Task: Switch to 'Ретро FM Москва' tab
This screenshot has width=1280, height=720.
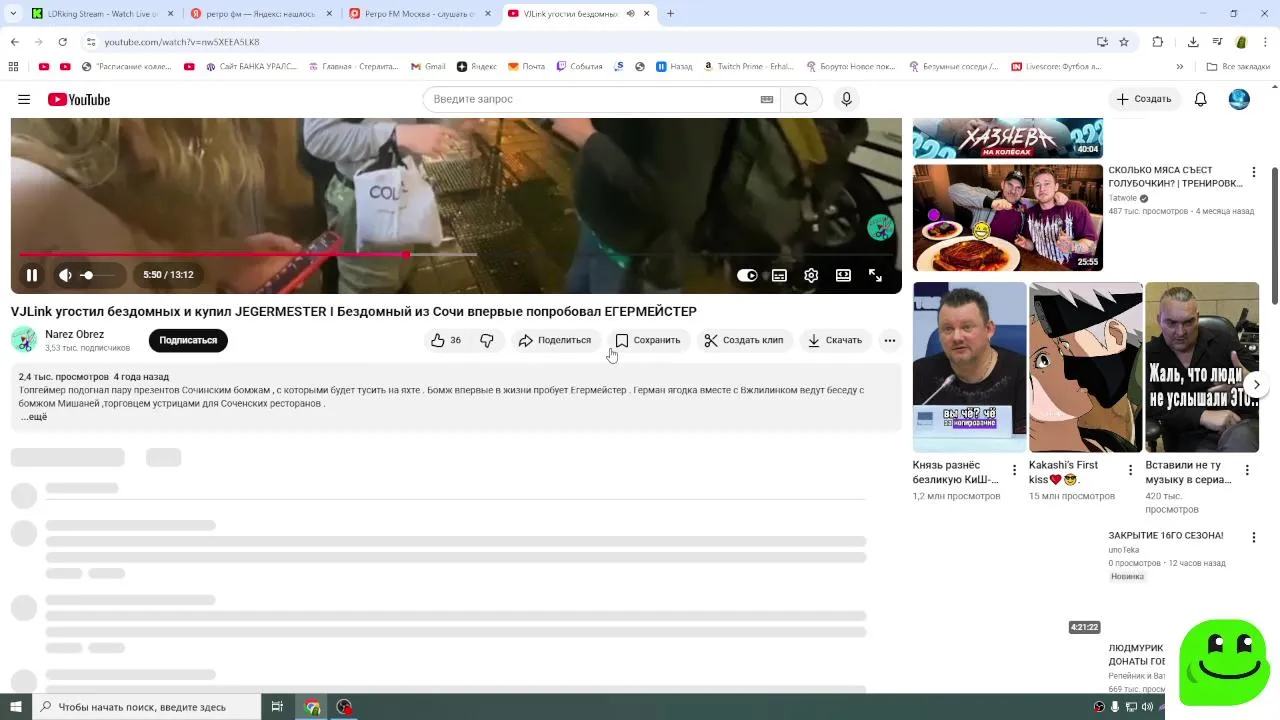Action: pyautogui.click(x=419, y=13)
